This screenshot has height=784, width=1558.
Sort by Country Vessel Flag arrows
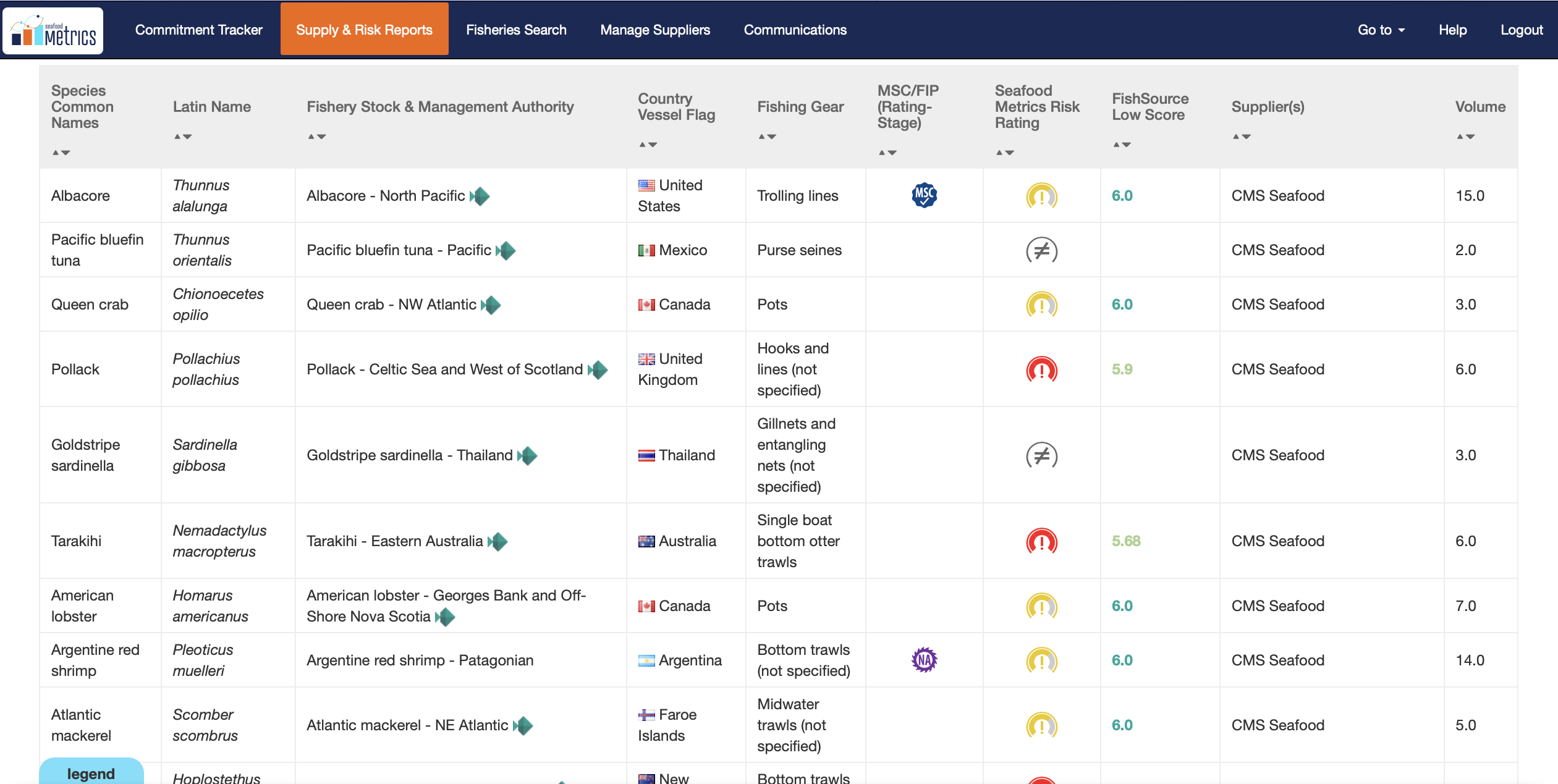click(648, 145)
